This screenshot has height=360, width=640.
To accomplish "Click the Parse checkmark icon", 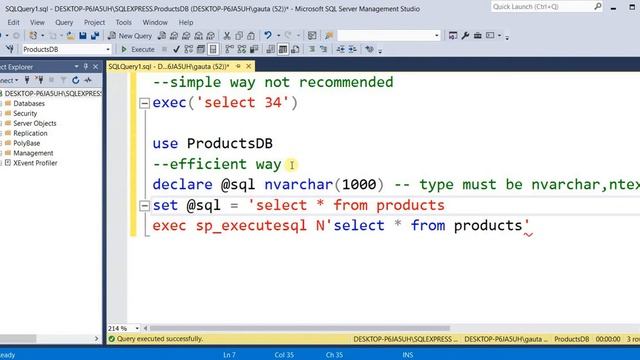I will pos(176,49).
